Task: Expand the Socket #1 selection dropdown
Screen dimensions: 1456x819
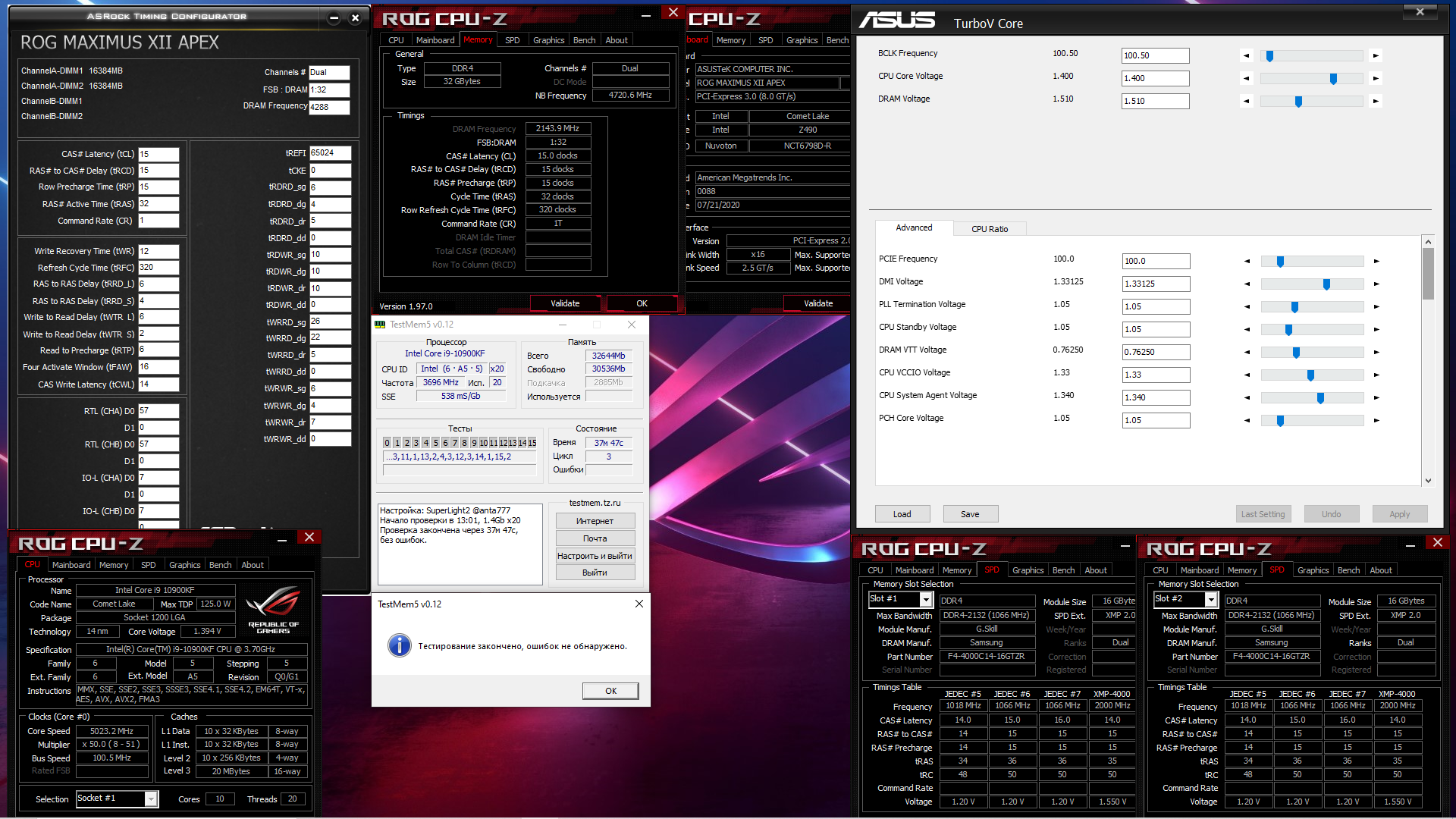Action: tap(151, 799)
